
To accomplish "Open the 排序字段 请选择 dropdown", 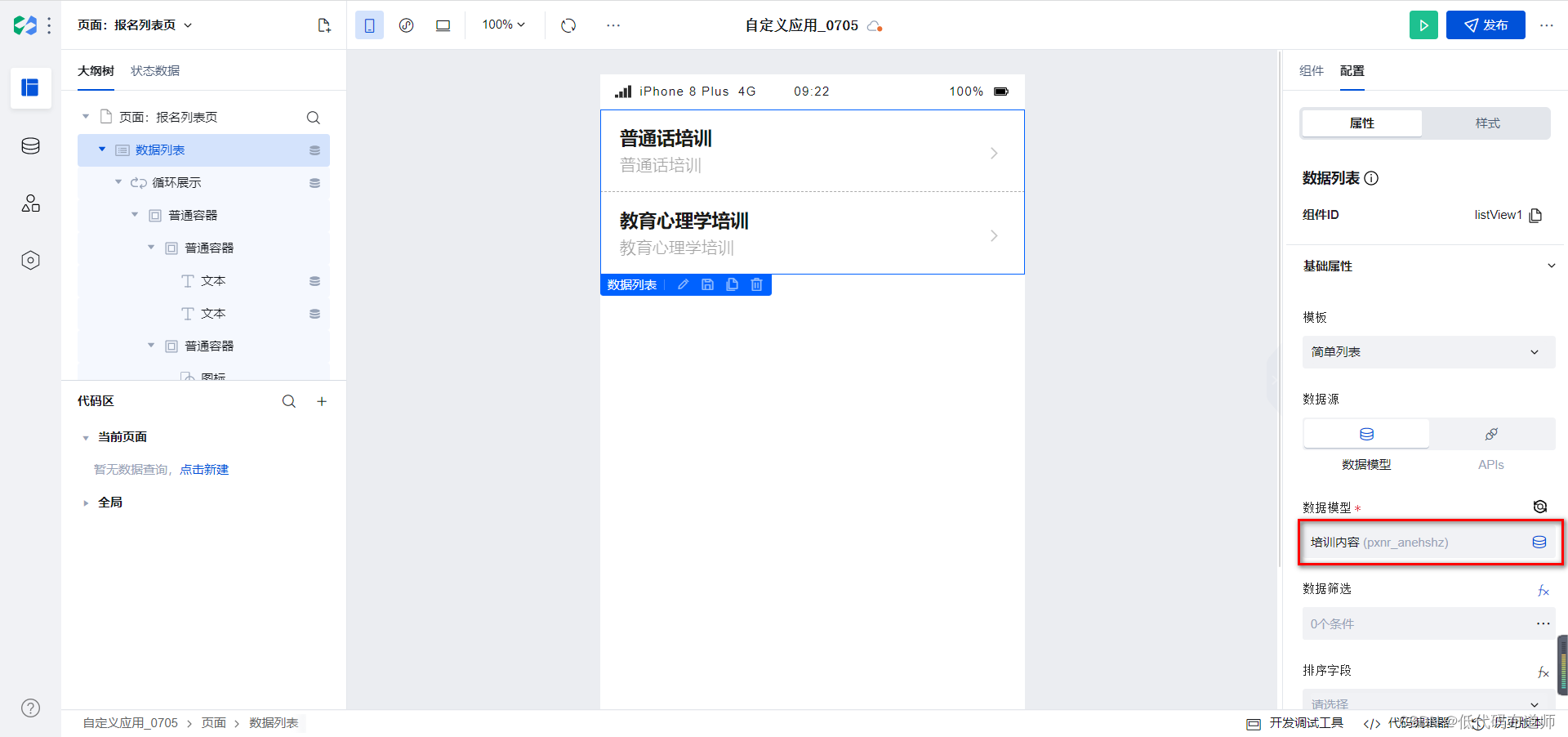I will [x=1428, y=702].
